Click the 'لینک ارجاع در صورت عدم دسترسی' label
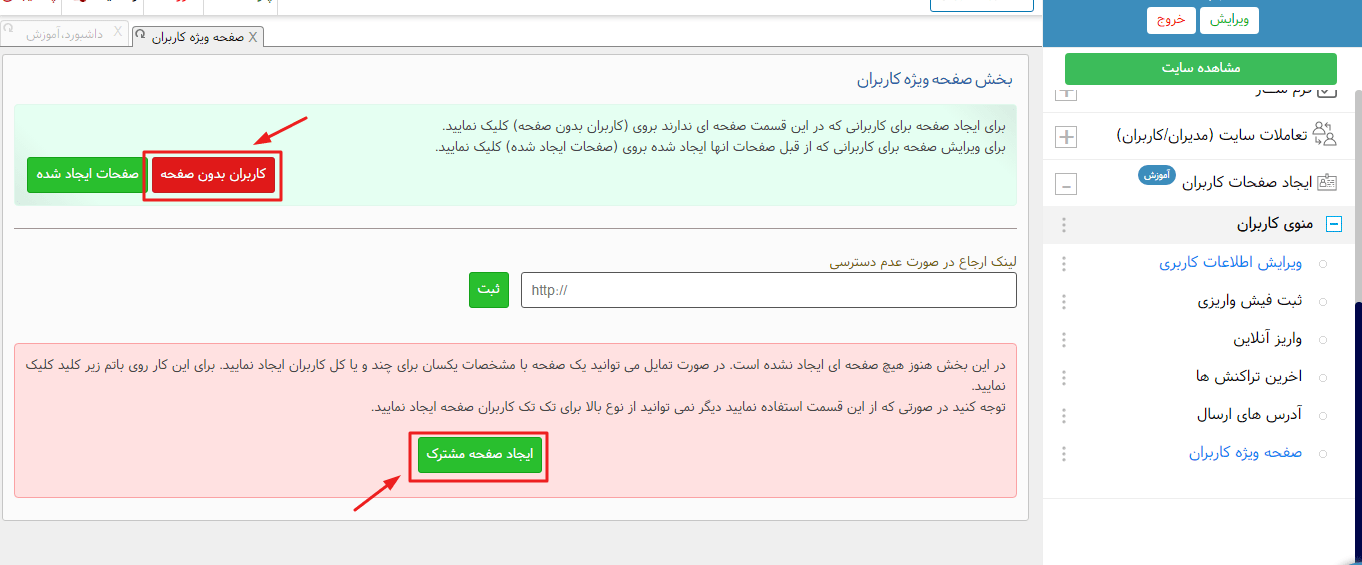 click(923, 262)
